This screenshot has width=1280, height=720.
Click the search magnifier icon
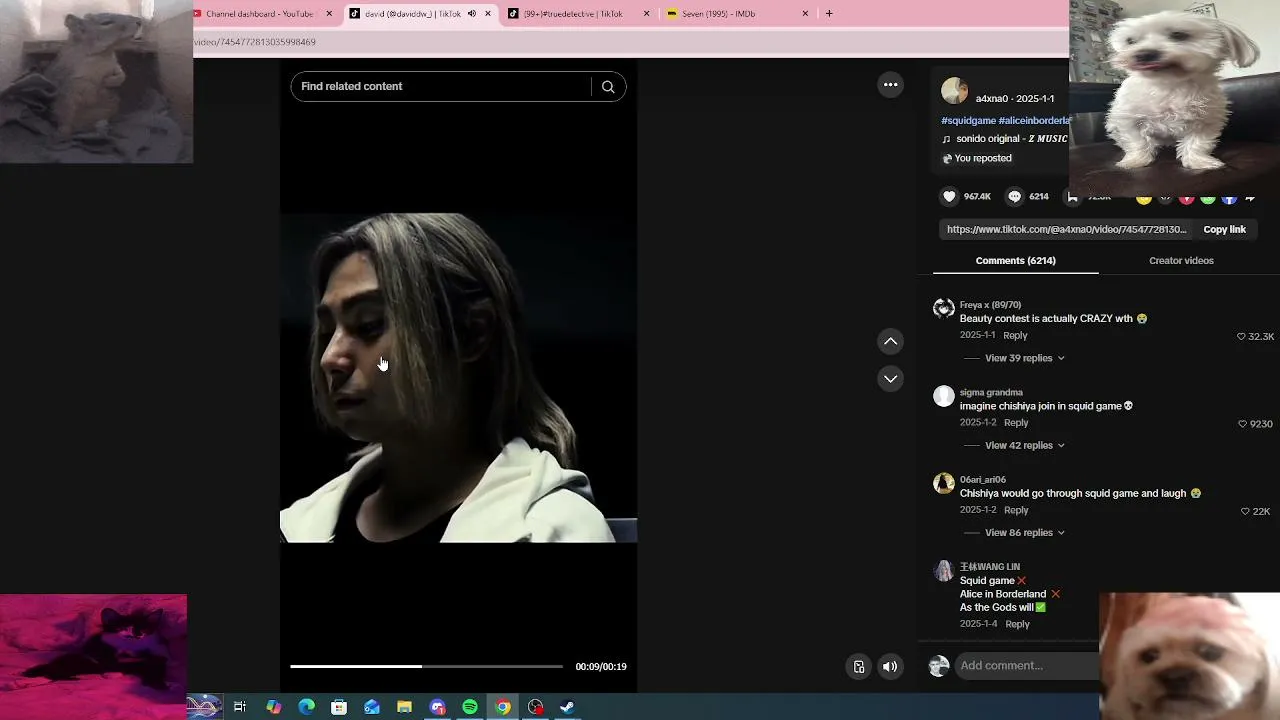coord(608,86)
